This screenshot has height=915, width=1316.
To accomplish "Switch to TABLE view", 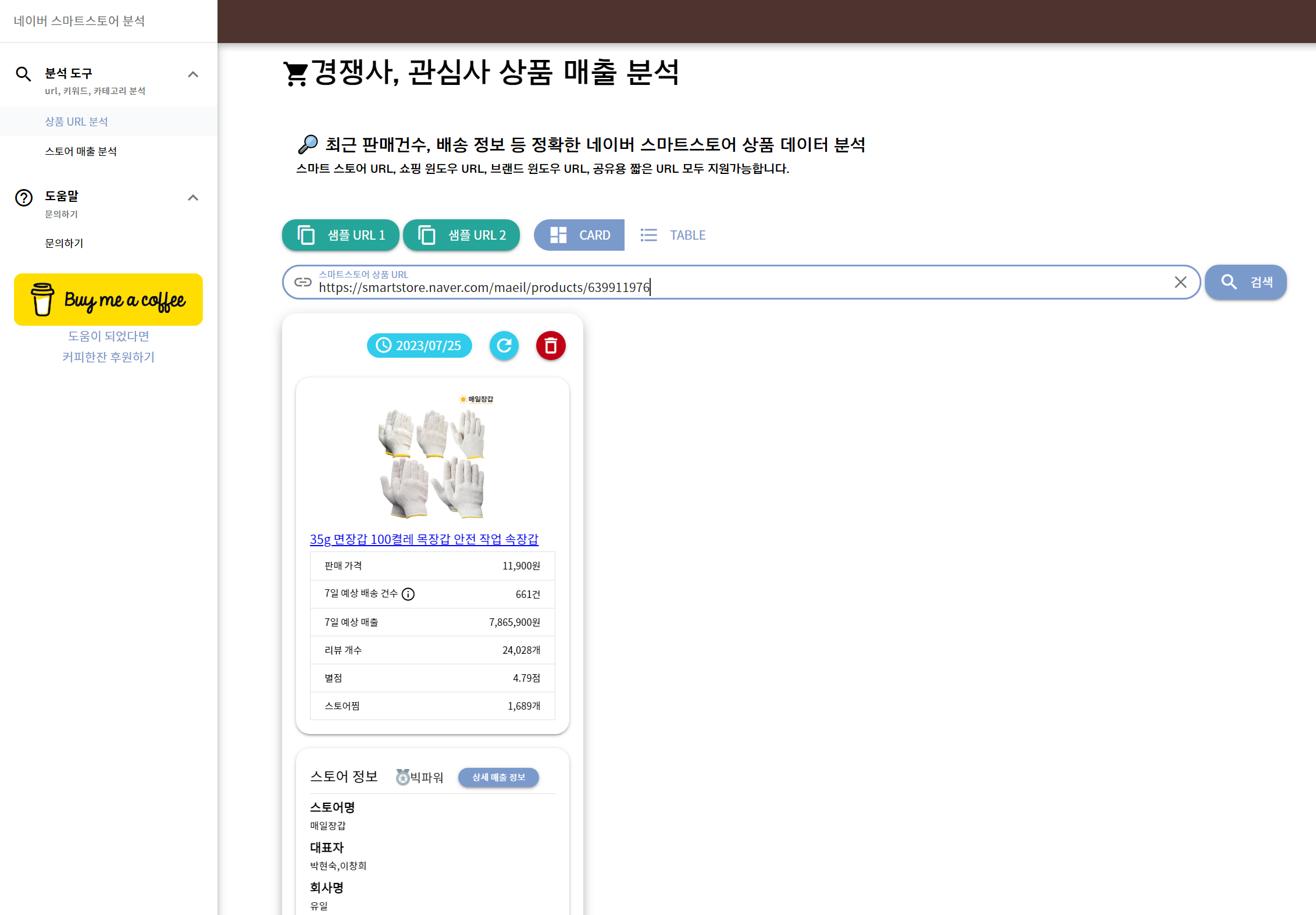I will pos(673,235).
